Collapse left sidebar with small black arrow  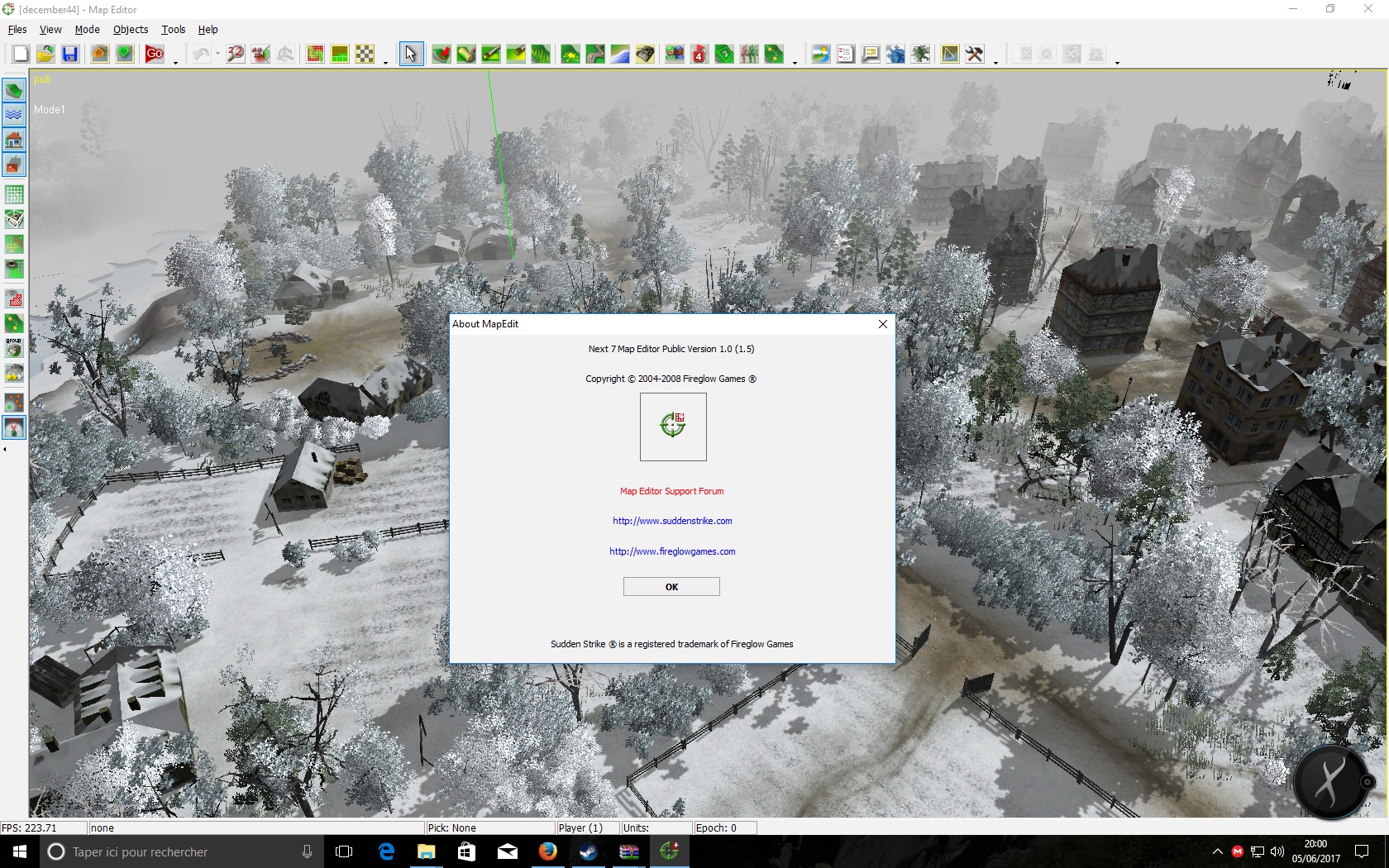[x=5, y=450]
